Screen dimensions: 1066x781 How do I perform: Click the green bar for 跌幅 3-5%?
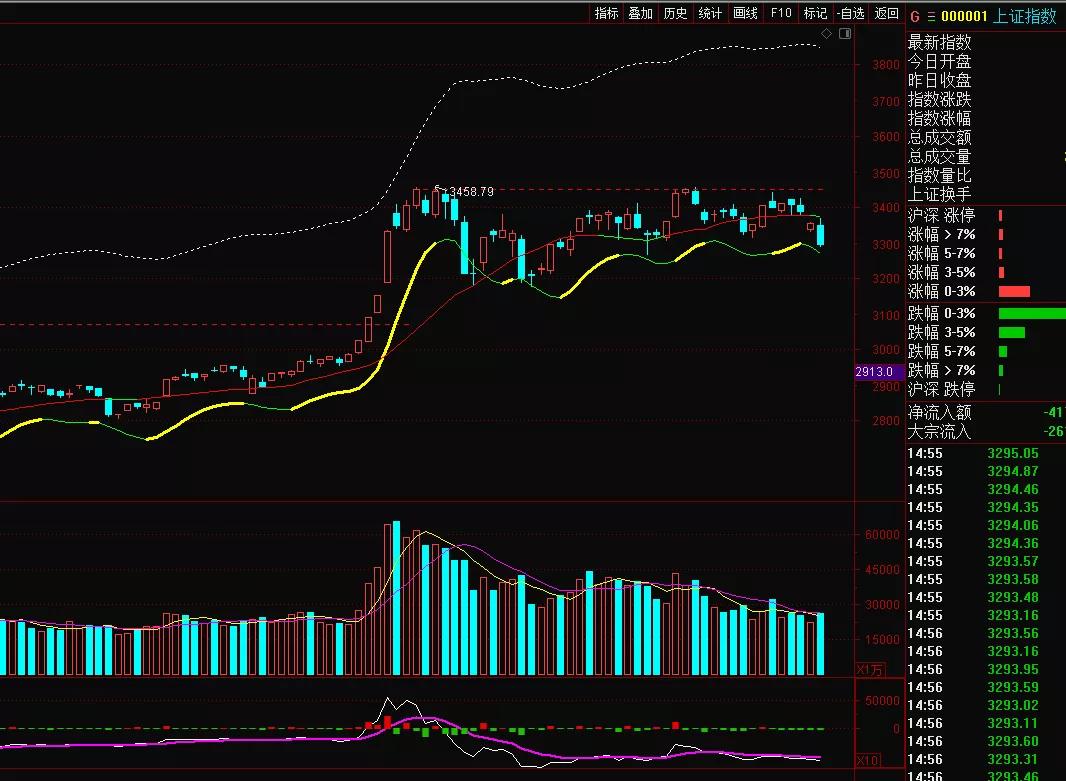[x=1012, y=332]
